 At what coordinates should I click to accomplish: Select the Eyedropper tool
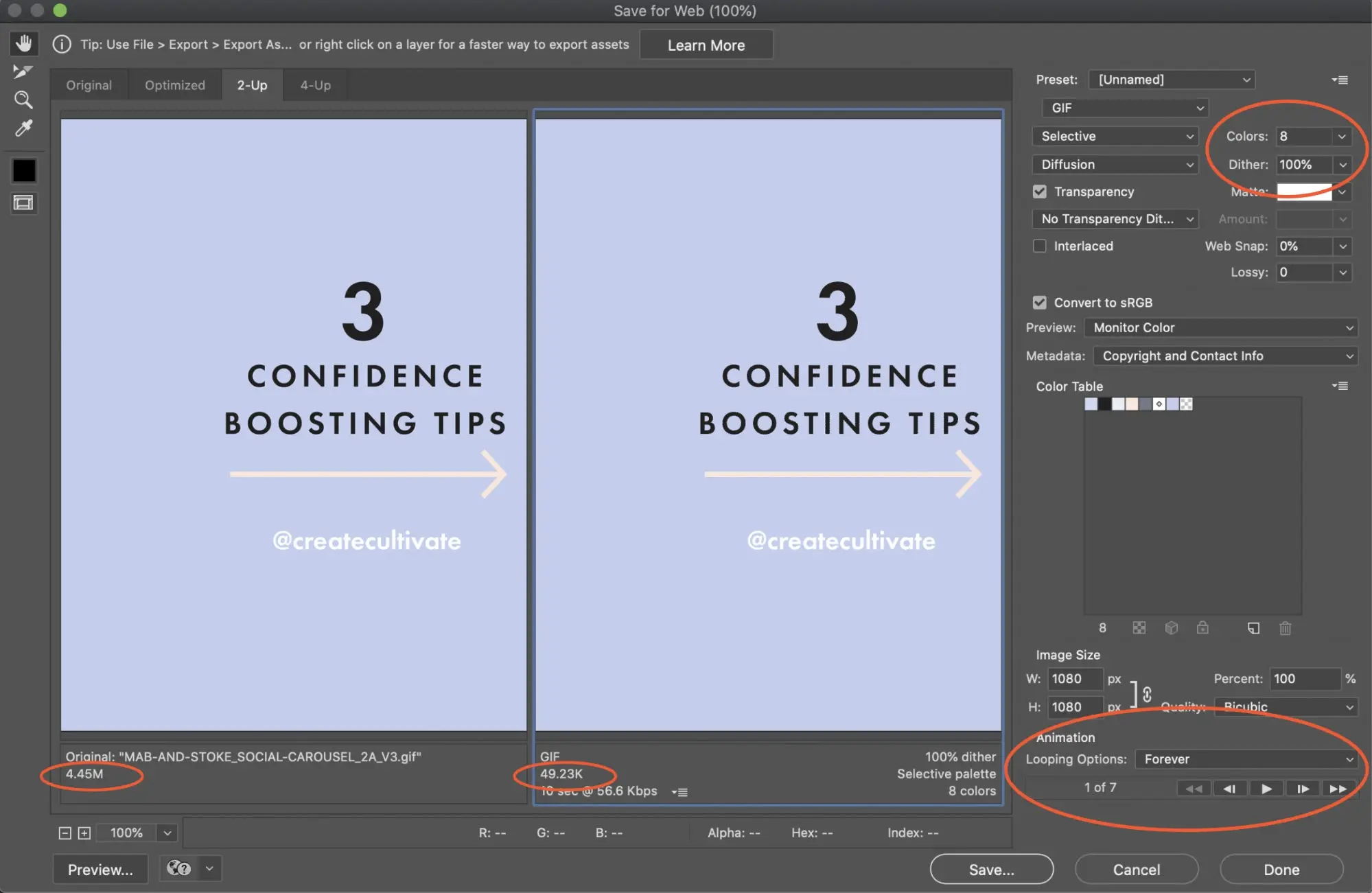tap(23, 128)
